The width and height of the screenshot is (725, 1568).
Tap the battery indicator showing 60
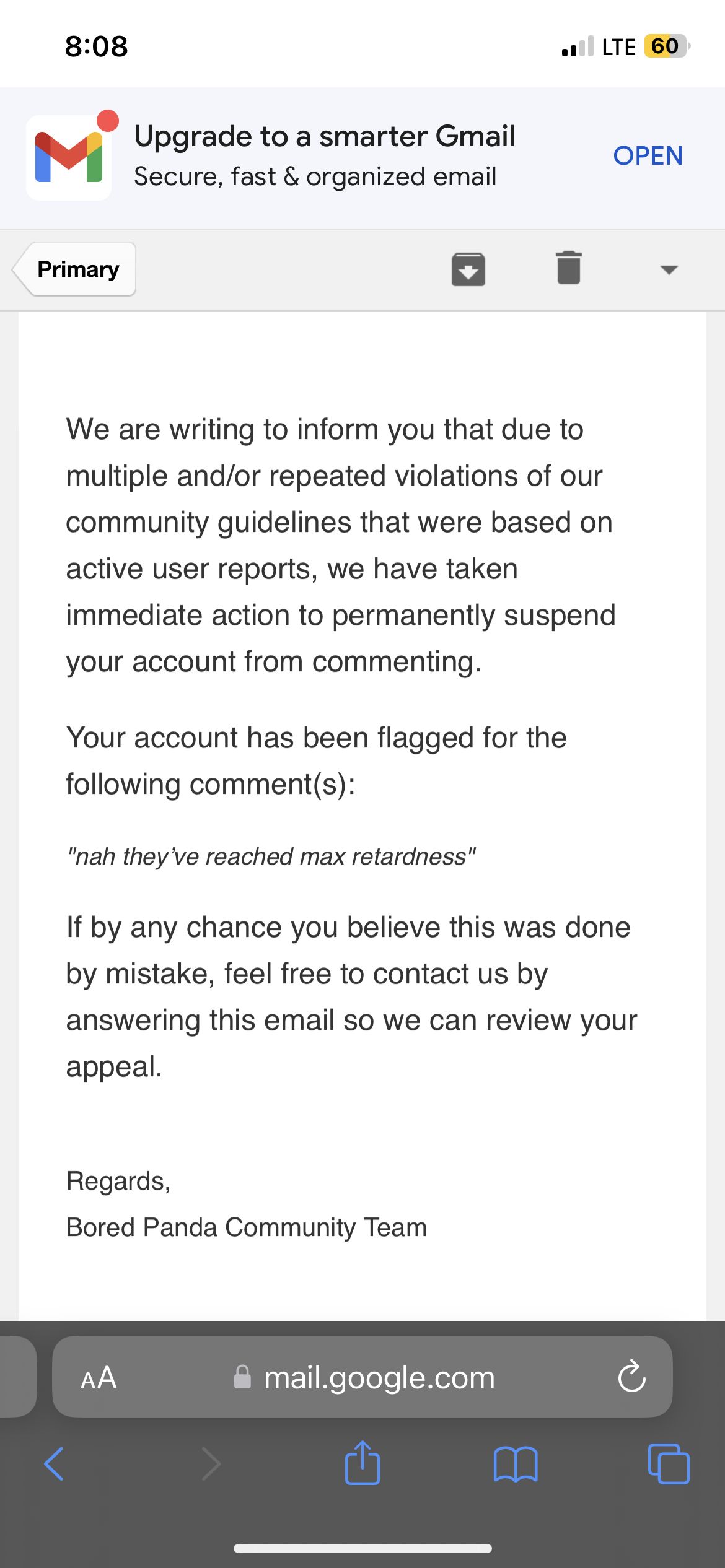point(666,46)
